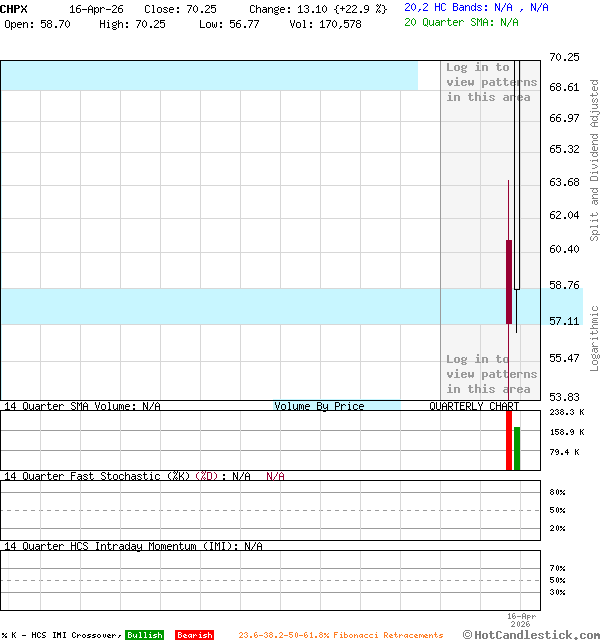Select the tall white candlestick
Image resolution: width=600 pixels, height=640 pixels.
pos(518,175)
